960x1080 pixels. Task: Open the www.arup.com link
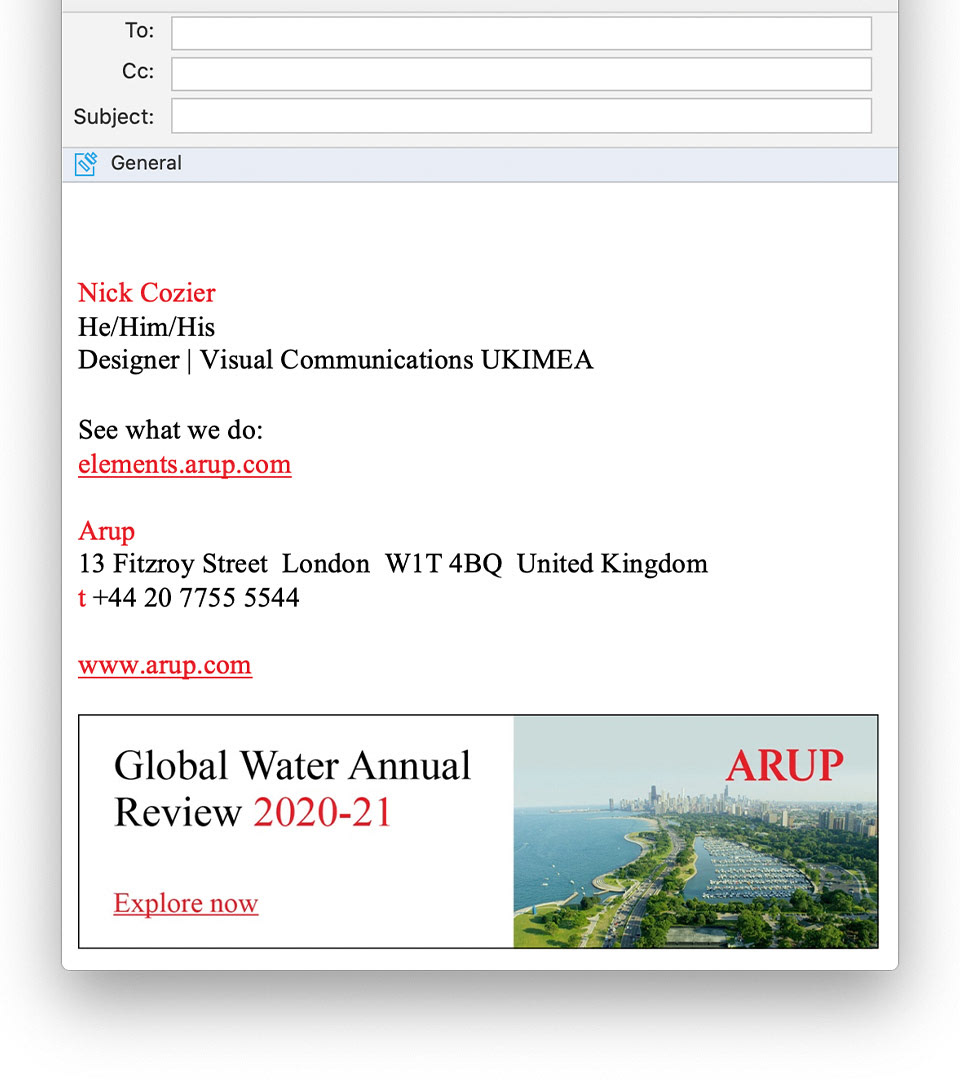(x=165, y=665)
